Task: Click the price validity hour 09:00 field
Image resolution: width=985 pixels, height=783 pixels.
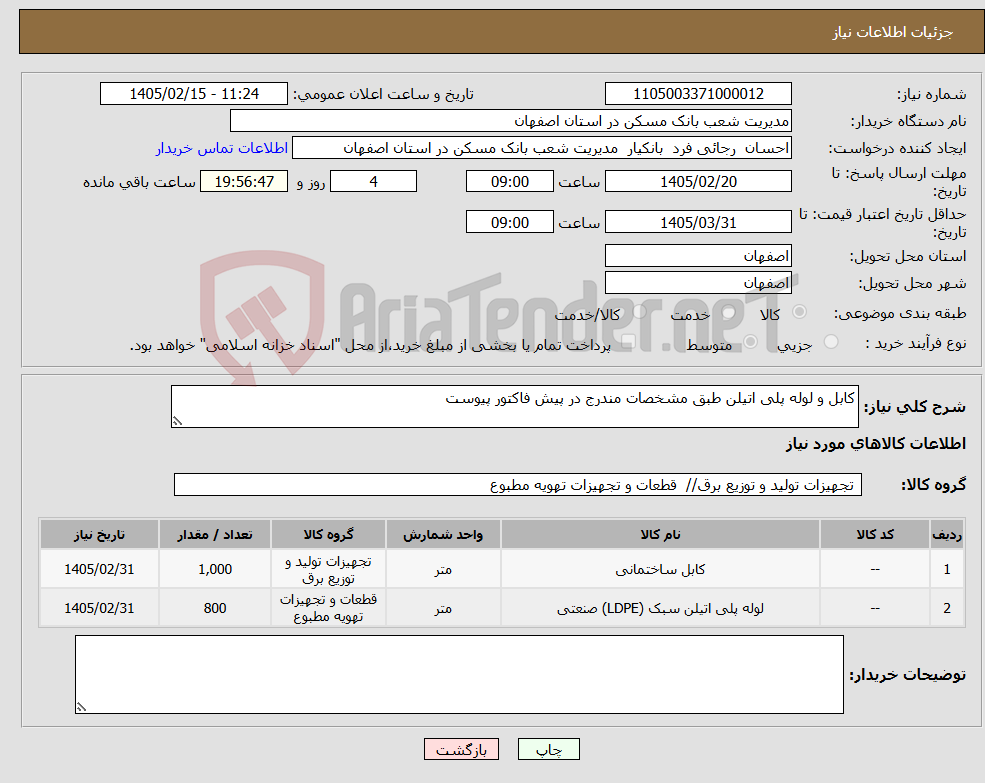Action: pyautogui.click(x=509, y=222)
